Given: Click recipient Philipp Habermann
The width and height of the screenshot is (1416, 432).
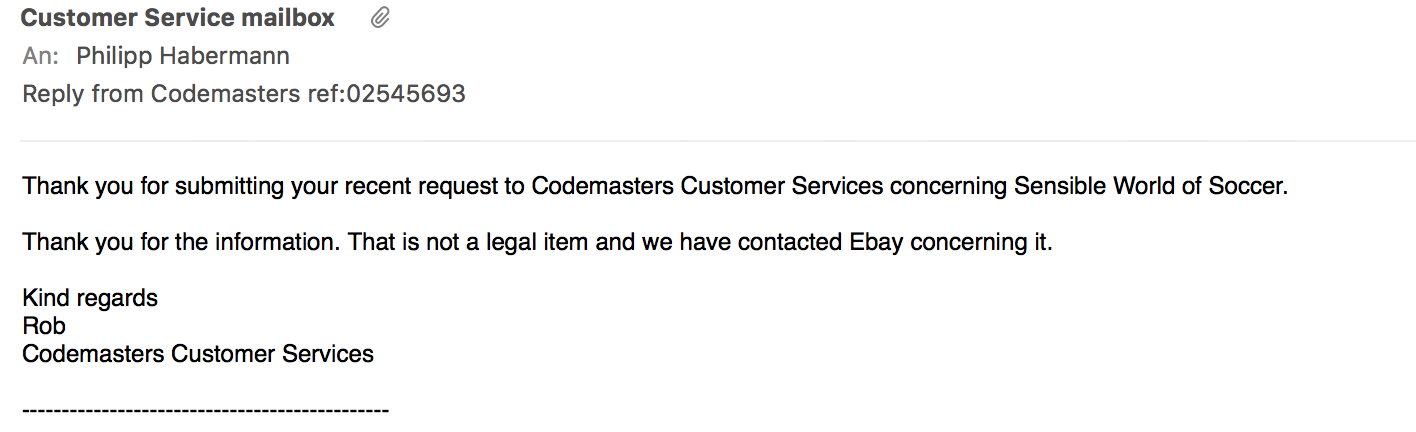Looking at the screenshot, I should click(x=183, y=56).
